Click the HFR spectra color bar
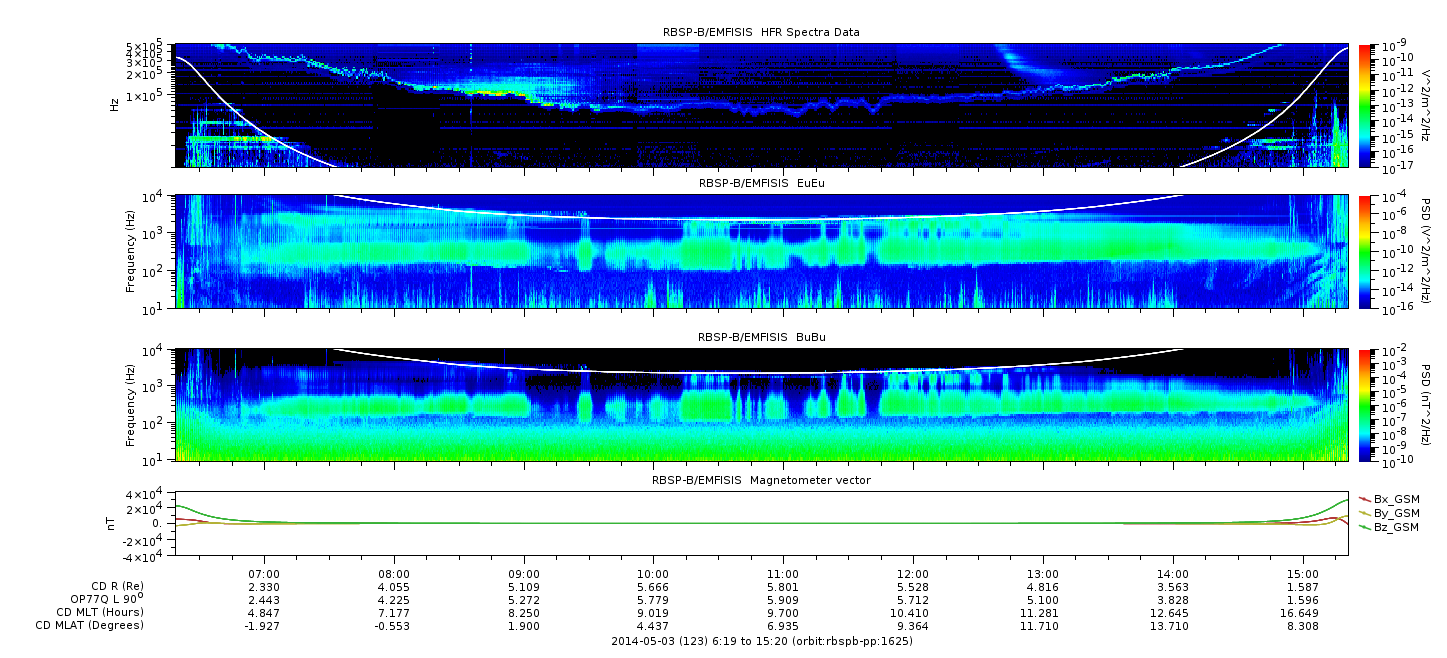Image resolution: width=1447 pixels, height=658 pixels. (1364, 105)
